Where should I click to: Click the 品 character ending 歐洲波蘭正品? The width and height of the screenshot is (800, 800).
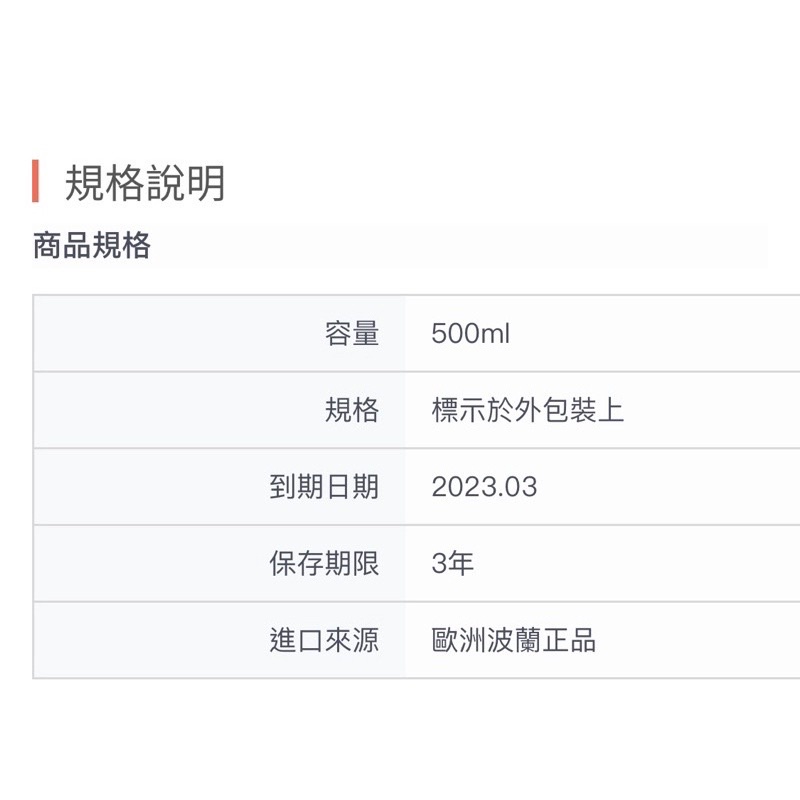pyautogui.click(x=583, y=640)
